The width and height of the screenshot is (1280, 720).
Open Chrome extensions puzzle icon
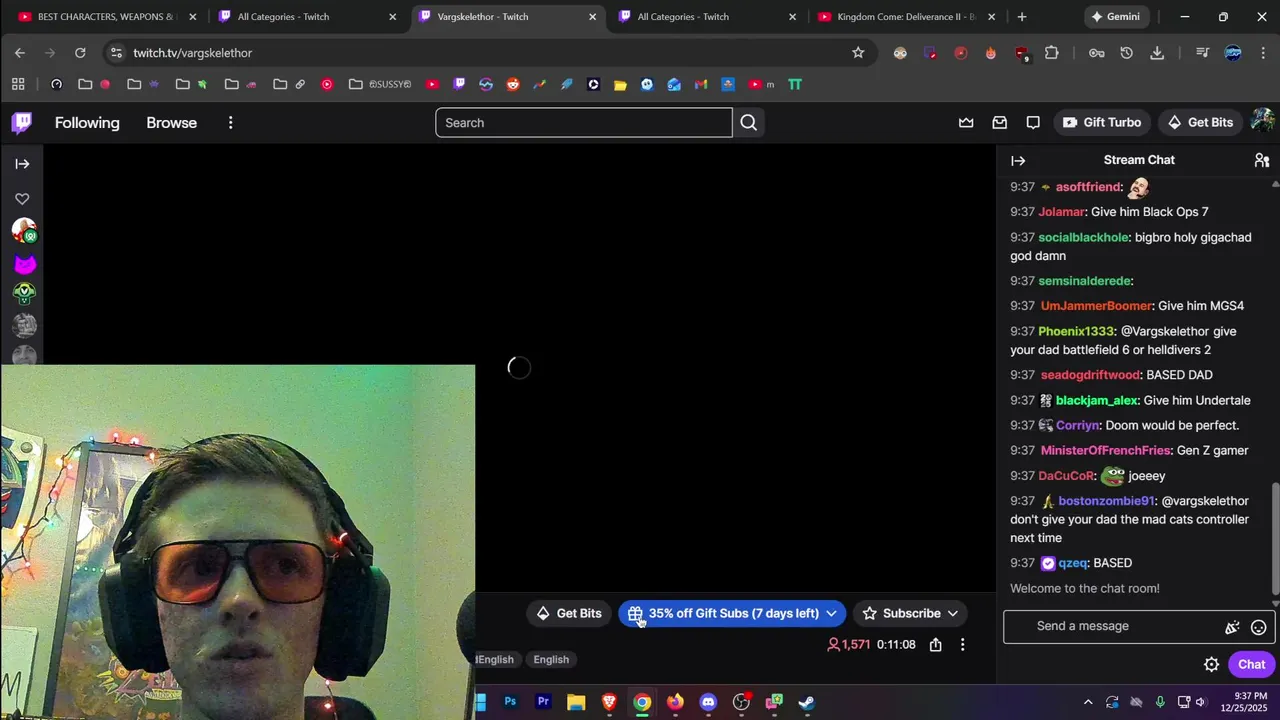click(1052, 53)
